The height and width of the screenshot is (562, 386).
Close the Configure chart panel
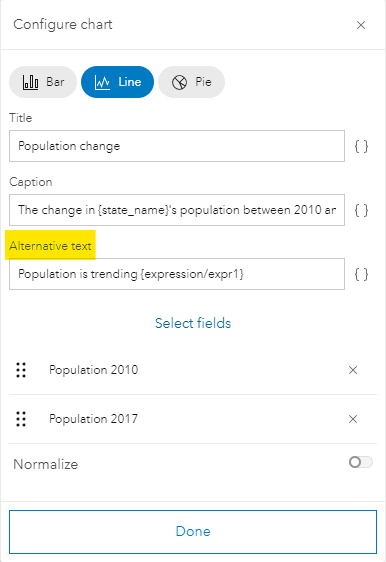point(361,25)
